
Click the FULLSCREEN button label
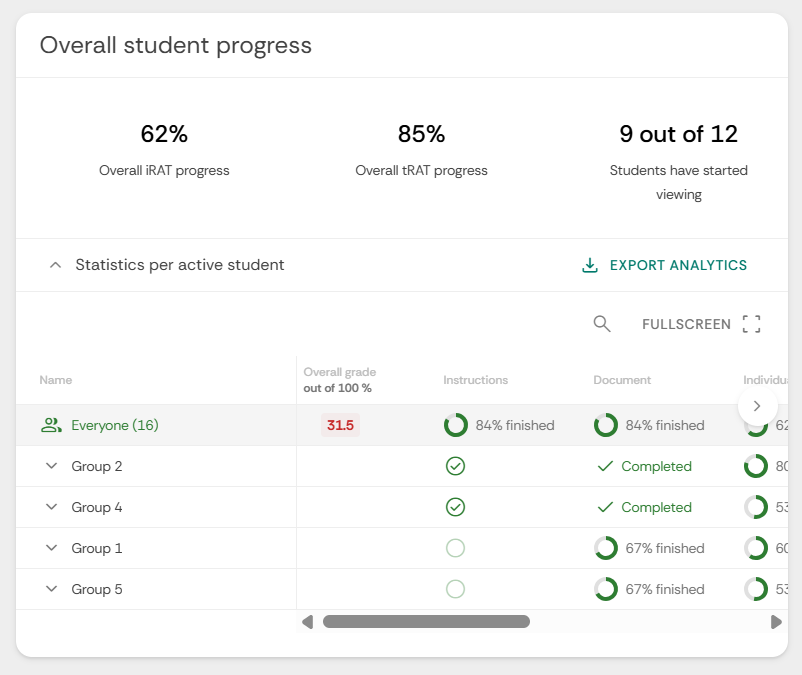point(686,324)
